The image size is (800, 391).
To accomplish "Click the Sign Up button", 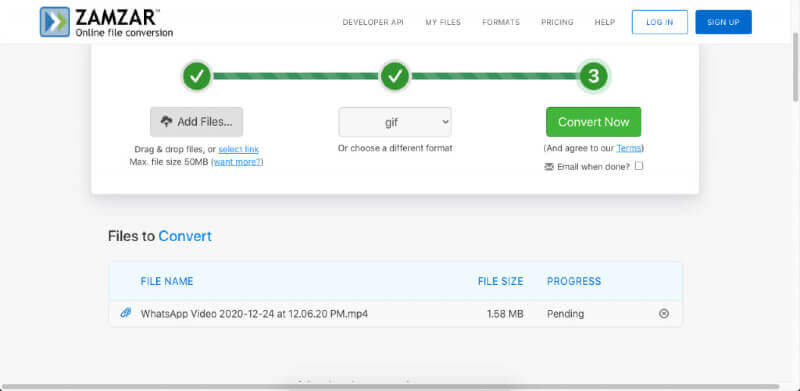I will coord(723,22).
